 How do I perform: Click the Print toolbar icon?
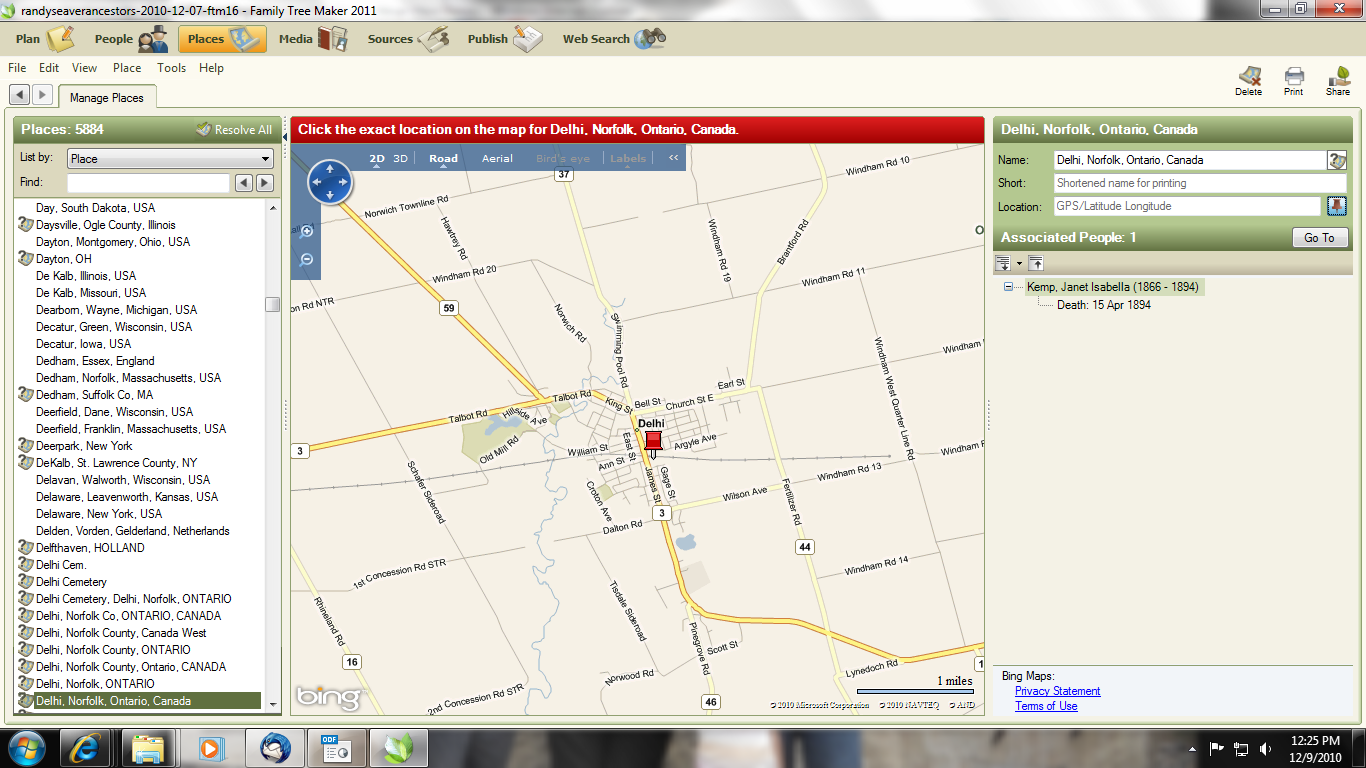(x=1294, y=81)
